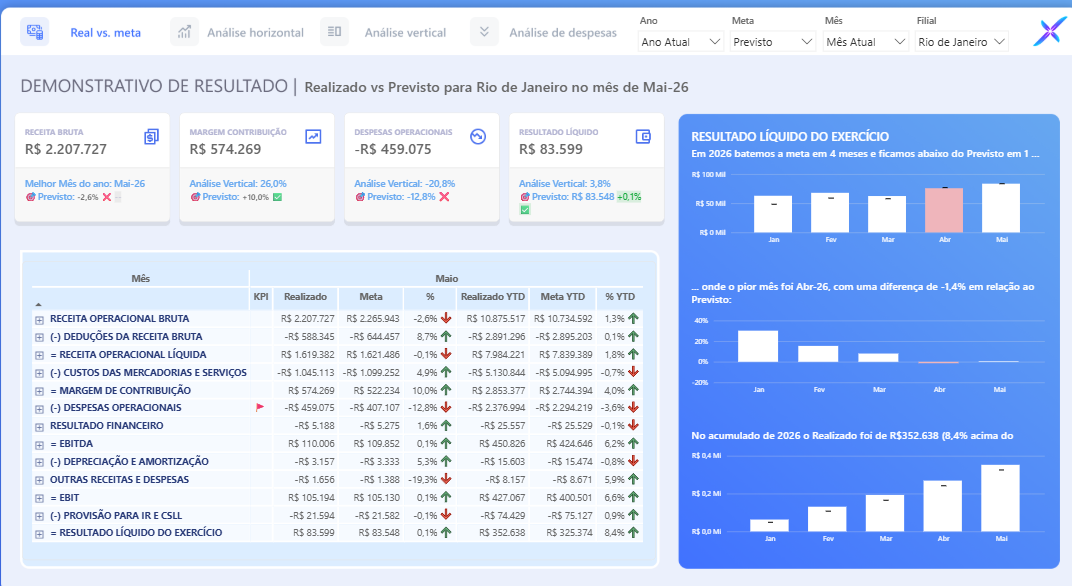Click the Margem Contribuição trend icon
The width and height of the screenshot is (1072, 586).
(313, 137)
